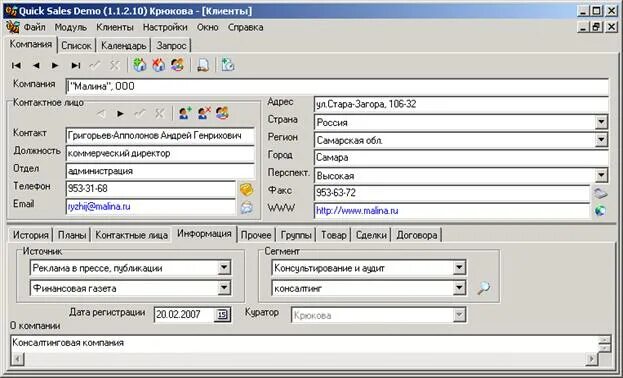Click the Город field containing Самара
Screen dimensions: 623x378
pos(461,157)
